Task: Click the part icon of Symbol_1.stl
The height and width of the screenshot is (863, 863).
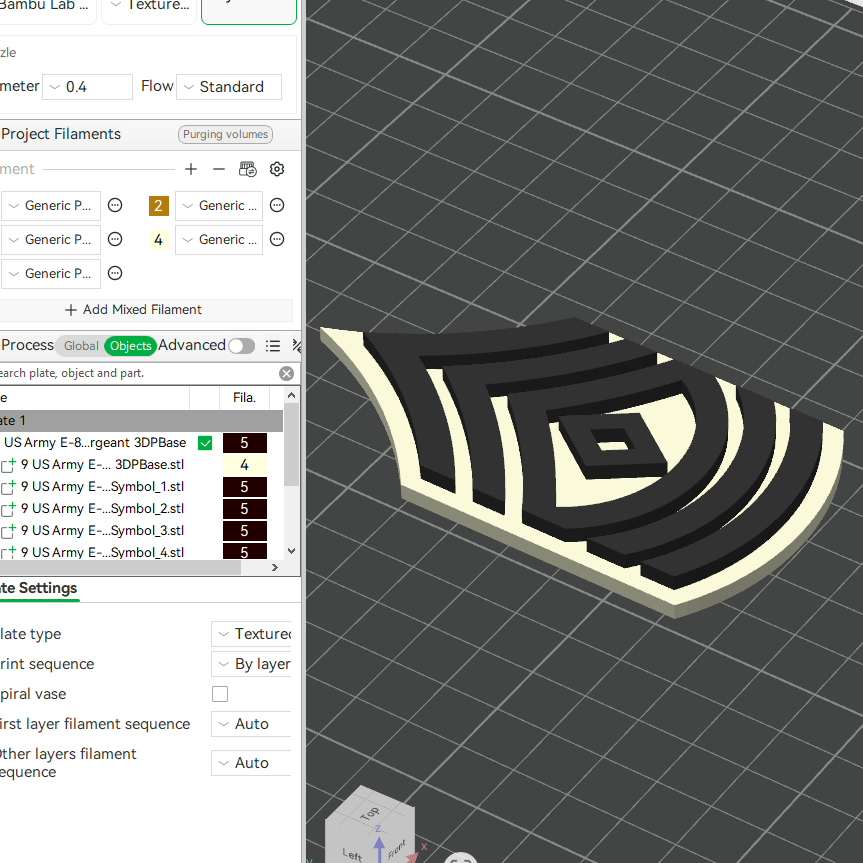Action: coord(8,487)
